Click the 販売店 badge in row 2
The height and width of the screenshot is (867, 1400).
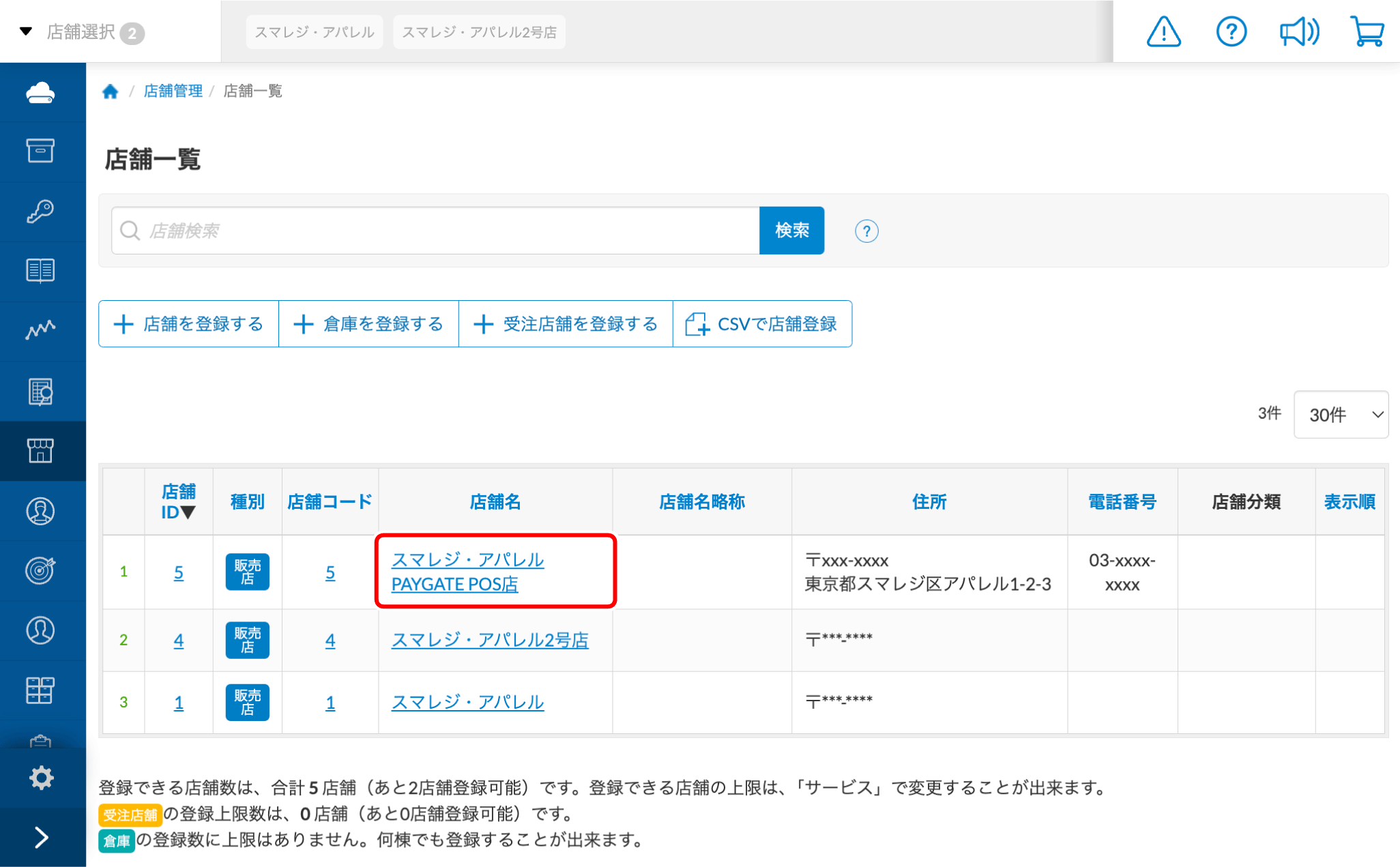coord(247,640)
